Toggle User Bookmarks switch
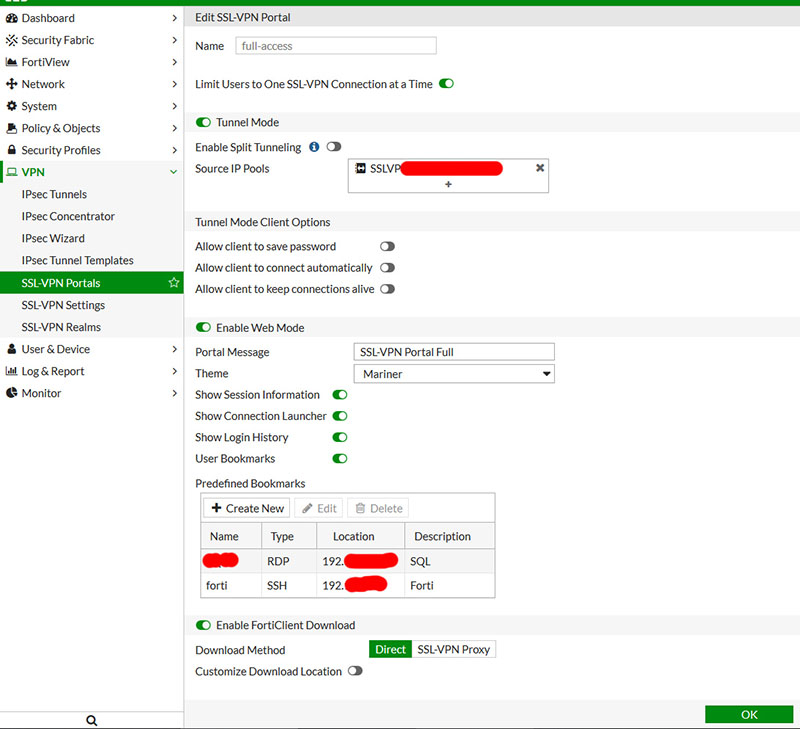 coord(340,459)
